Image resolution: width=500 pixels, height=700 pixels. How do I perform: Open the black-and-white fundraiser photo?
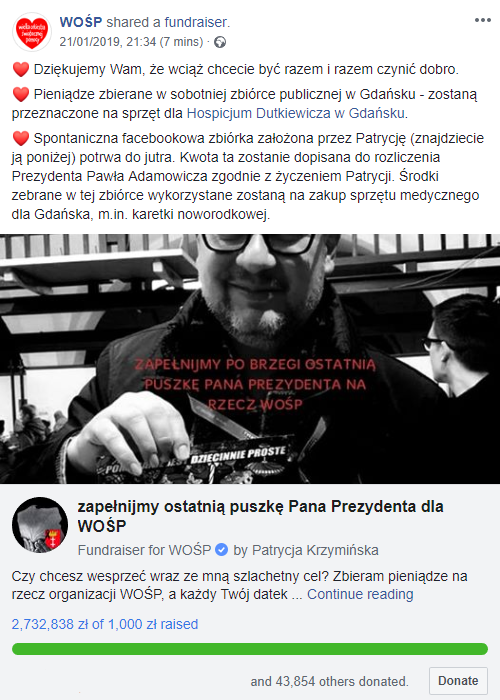tap(250, 358)
